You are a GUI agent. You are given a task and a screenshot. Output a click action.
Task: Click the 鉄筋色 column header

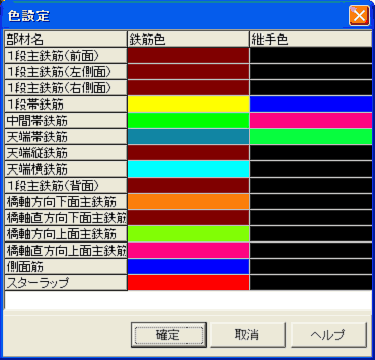pos(188,39)
